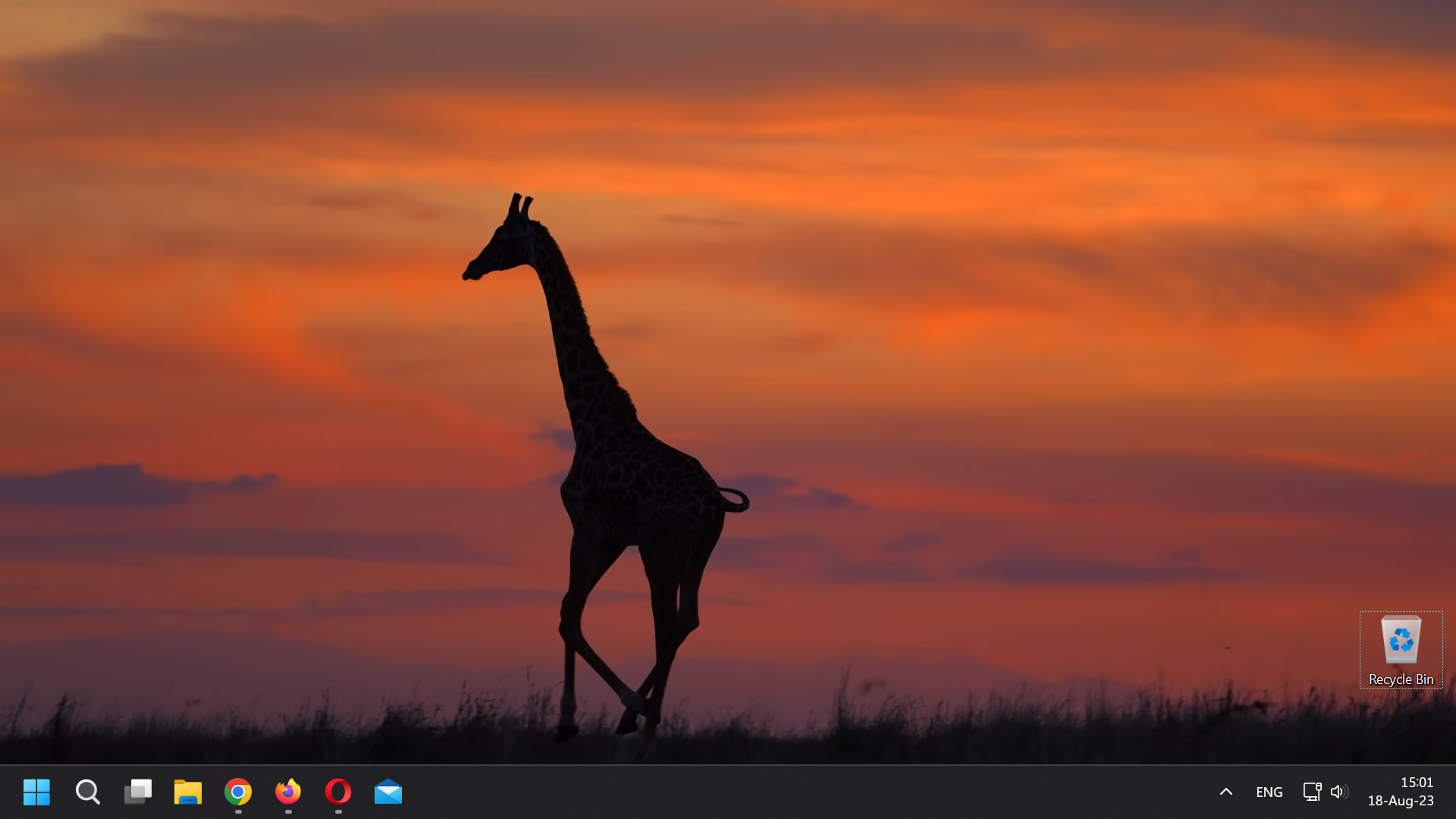Open ENG input language switcher
The width and height of the screenshot is (1456, 819).
[1269, 792]
